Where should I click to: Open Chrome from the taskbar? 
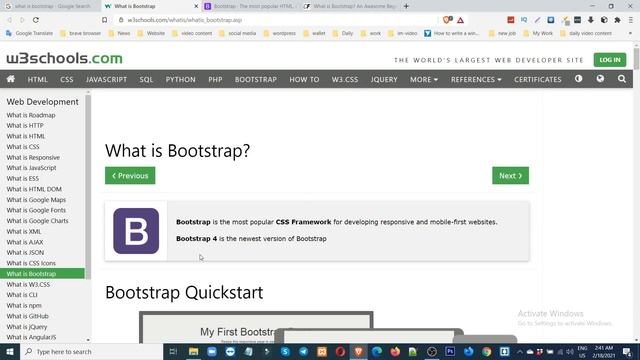coord(486,351)
